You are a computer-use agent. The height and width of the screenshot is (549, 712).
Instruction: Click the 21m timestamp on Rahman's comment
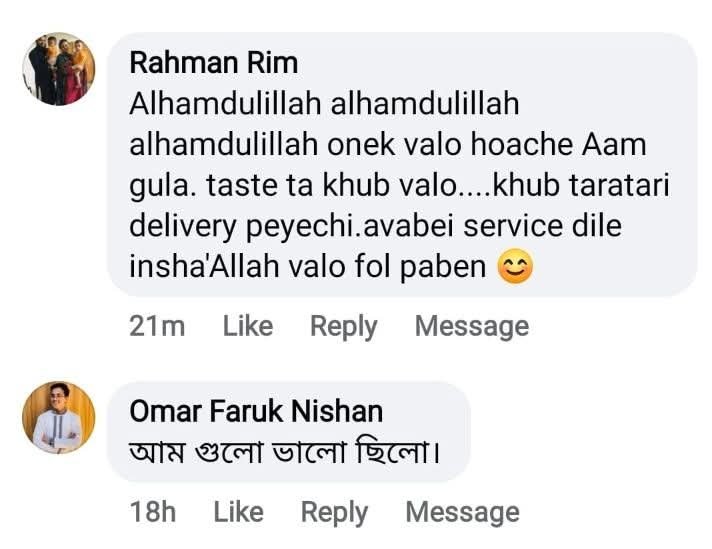157,326
